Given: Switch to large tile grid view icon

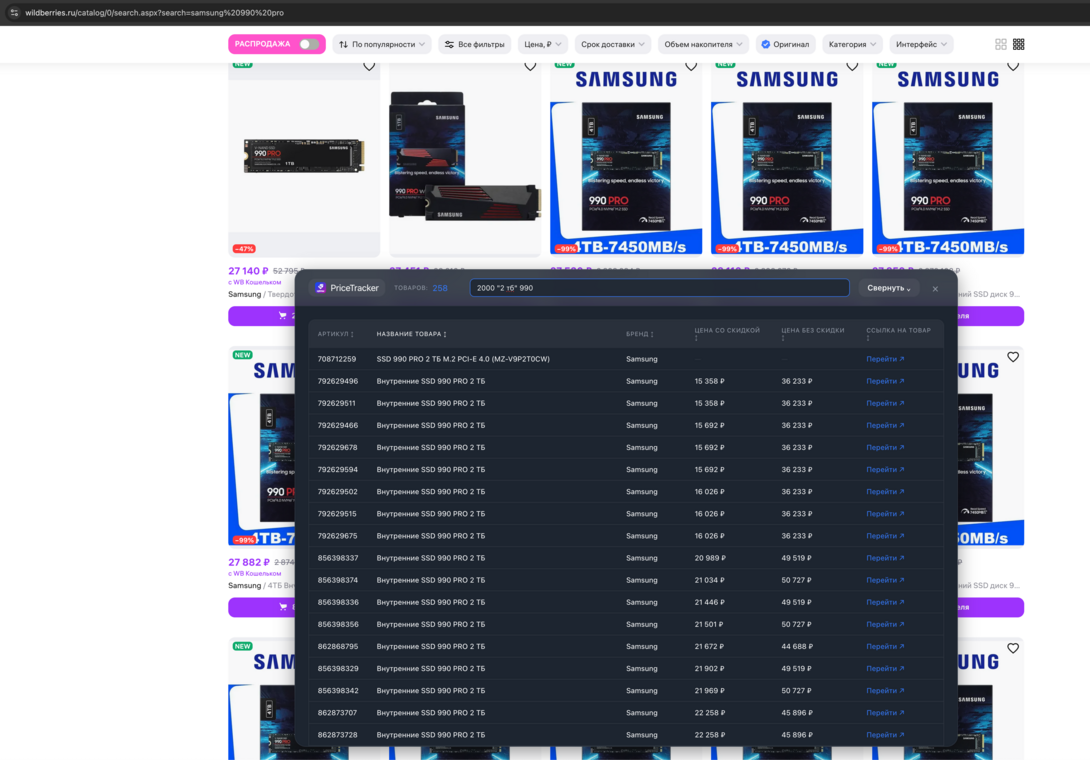Looking at the screenshot, I should click(x=1000, y=45).
